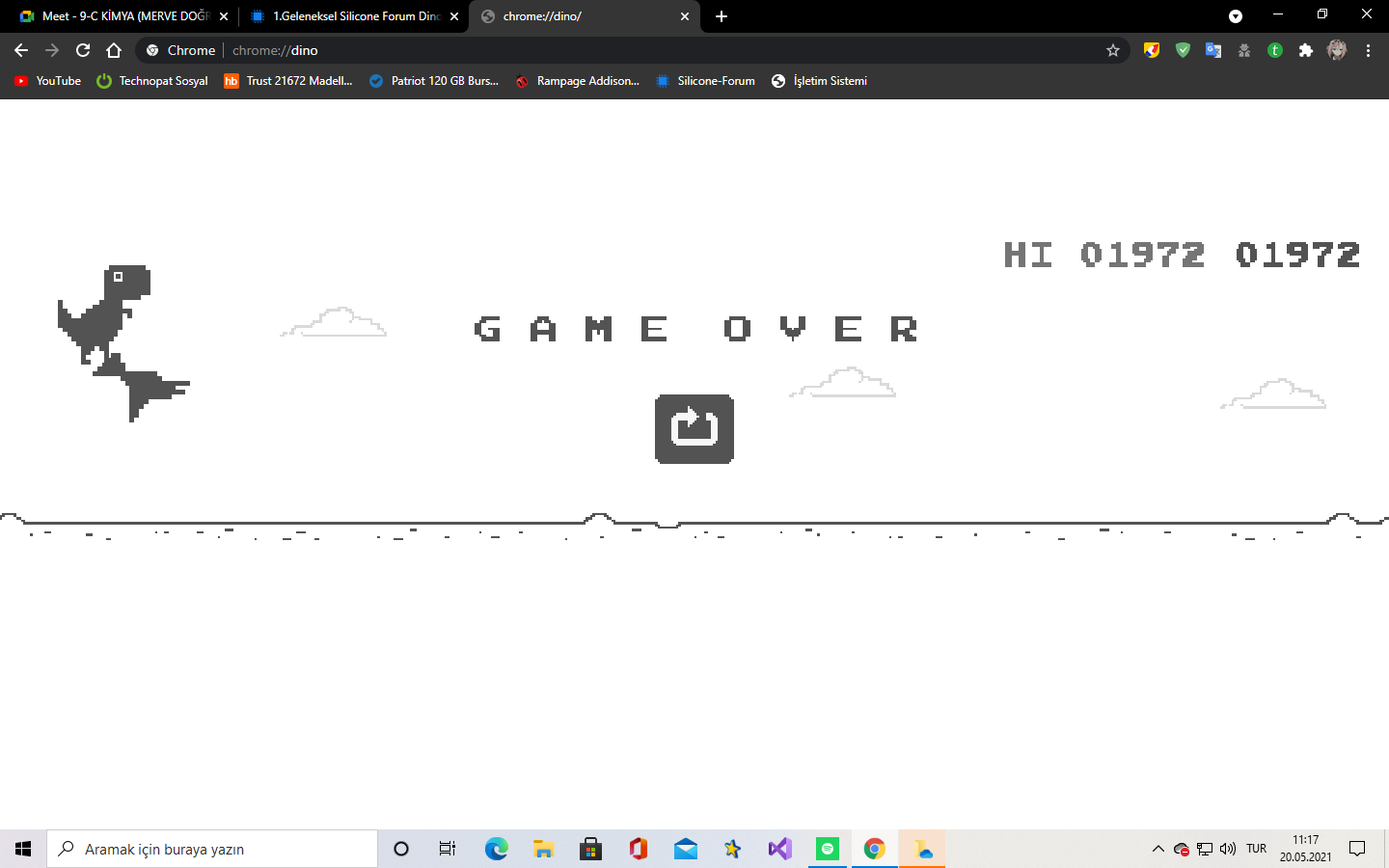Open the green letter t extension
The height and width of the screenshot is (868, 1389).
[x=1275, y=50]
